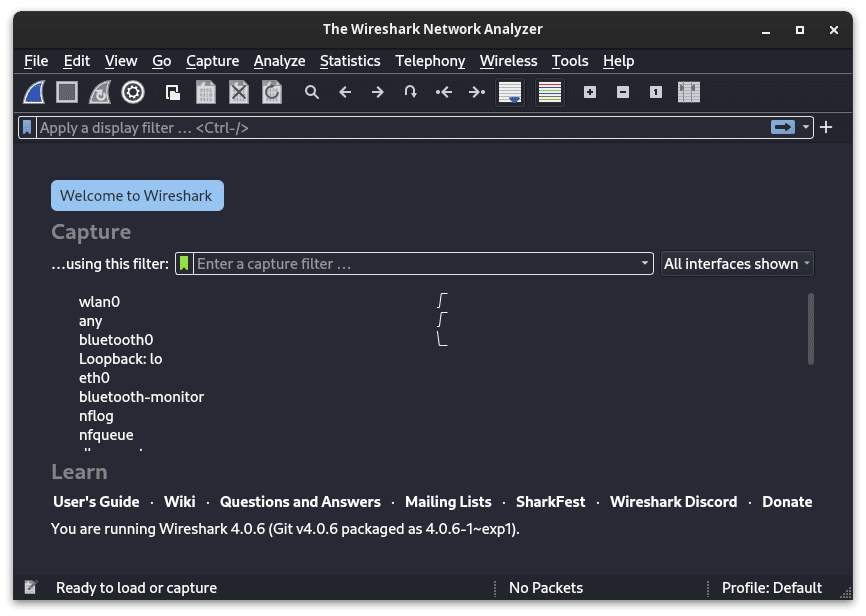Open the Tools menu
866x616 pixels.
click(x=570, y=61)
